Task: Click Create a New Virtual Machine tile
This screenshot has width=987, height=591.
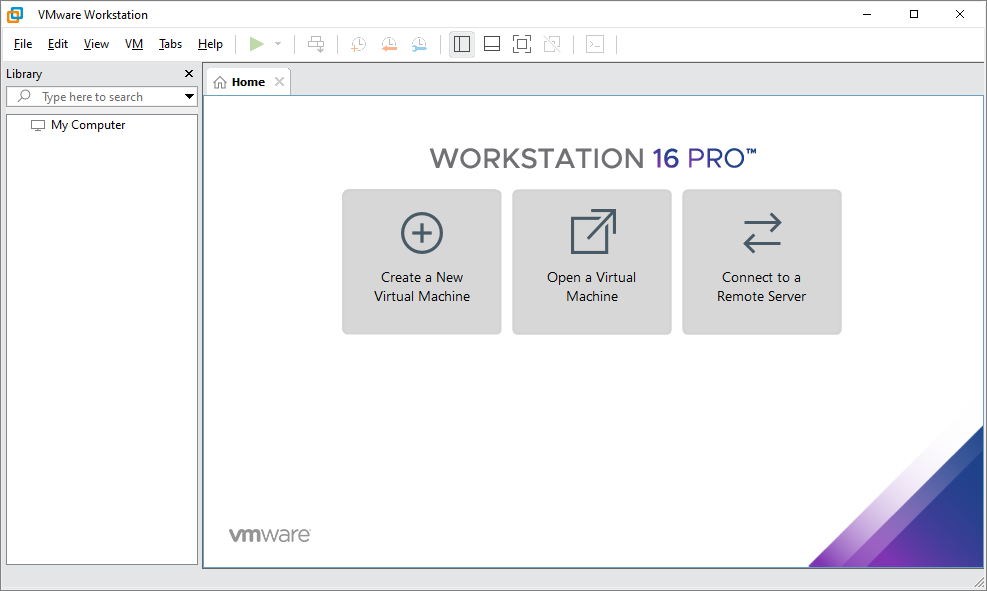Action: coord(422,262)
